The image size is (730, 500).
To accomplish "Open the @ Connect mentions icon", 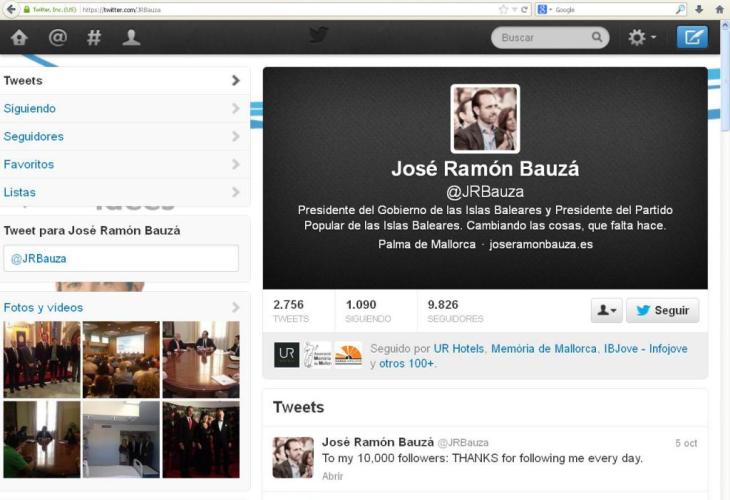I will point(57,38).
